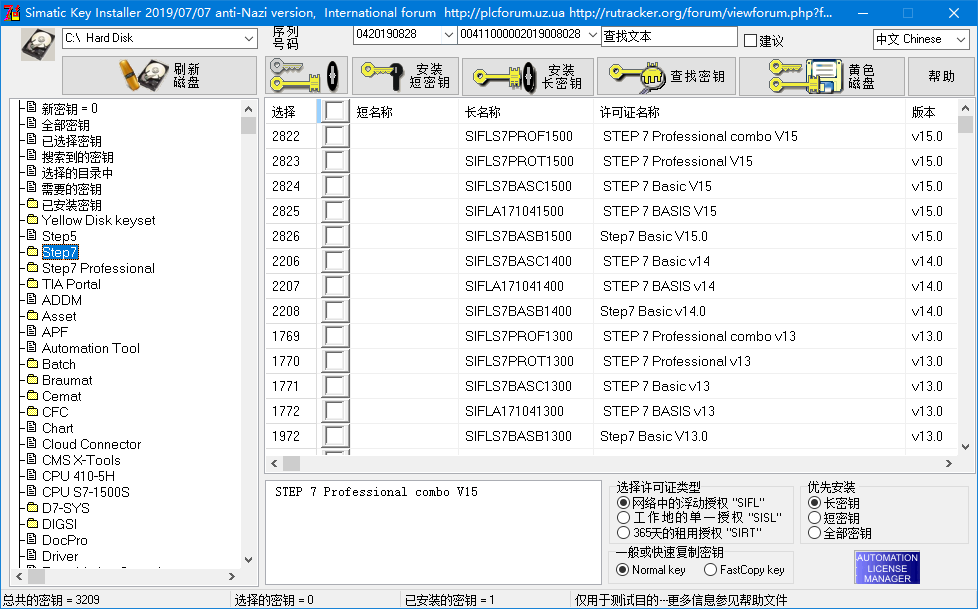Click the key table vertical scrollbar thumb
This screenshot has height=609, width=978.
(x=965, y=124)
